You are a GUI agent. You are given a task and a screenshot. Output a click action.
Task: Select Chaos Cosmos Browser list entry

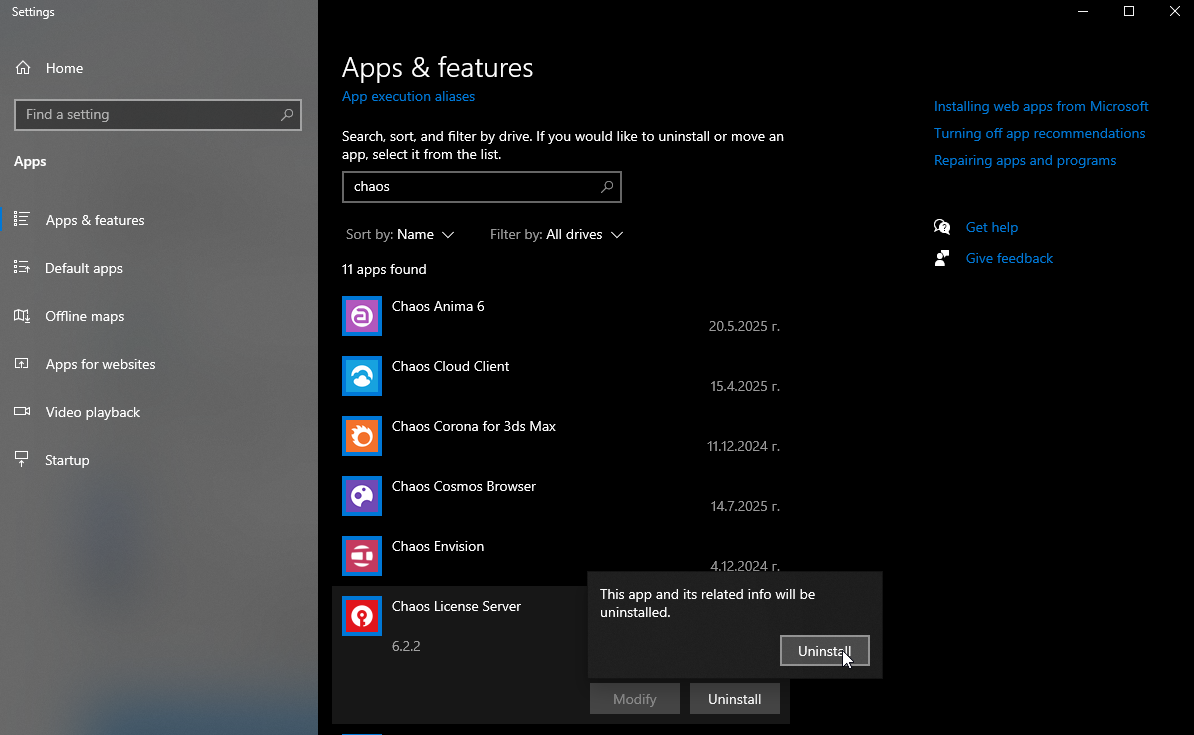coord(561,496)
